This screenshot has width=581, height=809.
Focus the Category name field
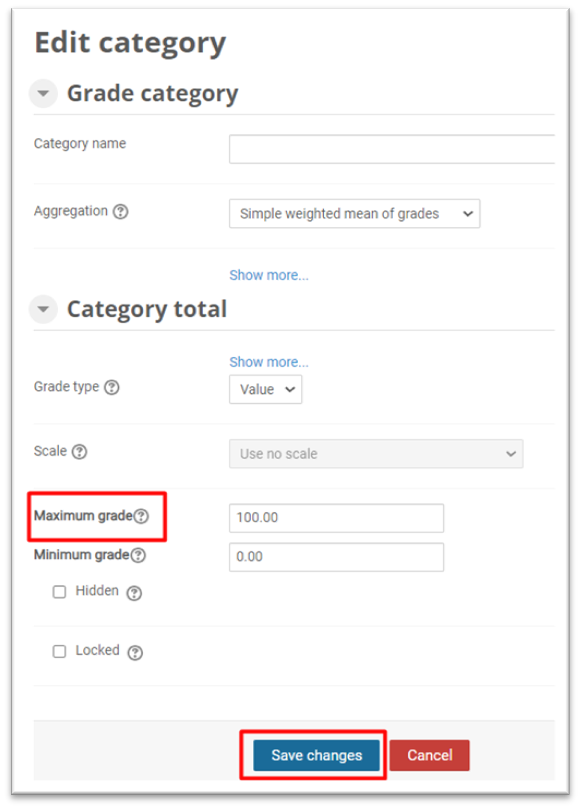pos(392,149)
